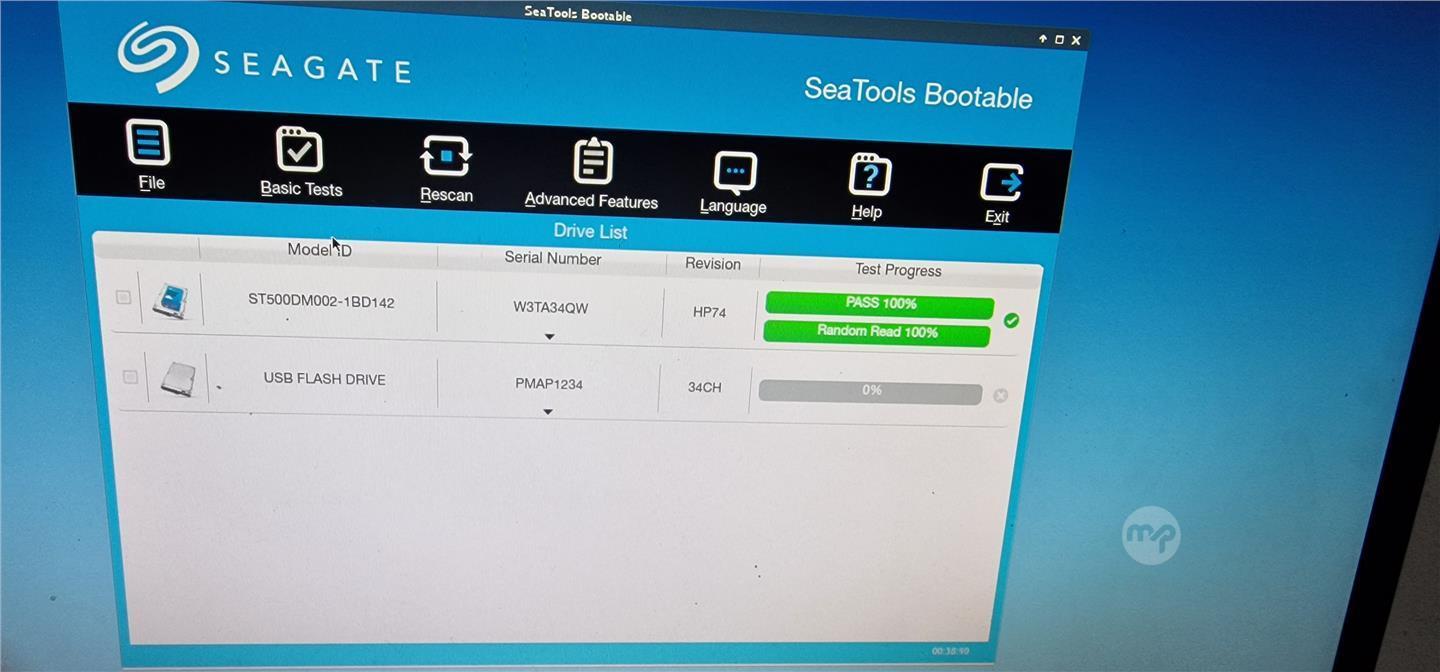1440x672 pixels.
Task: Select the PASS 100% progress bar
Action: [880, 304]
